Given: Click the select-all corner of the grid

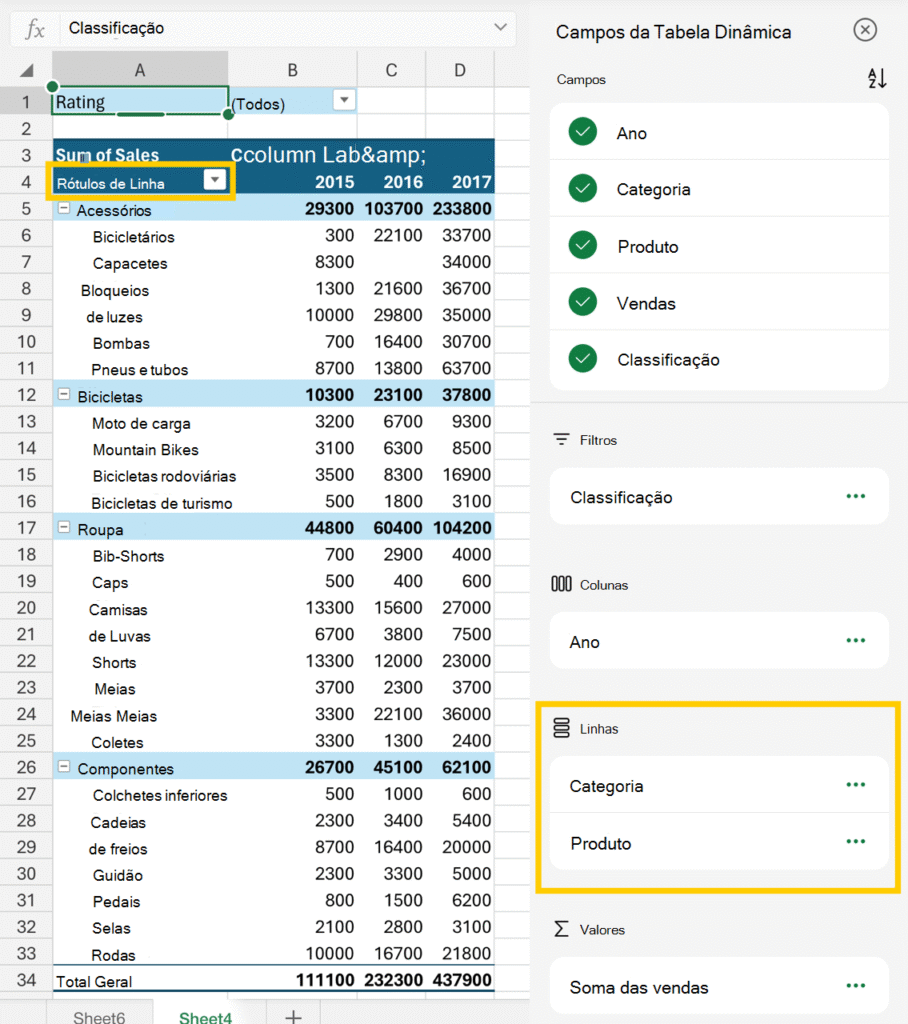Looking at the screenshot, I should 26,70.
